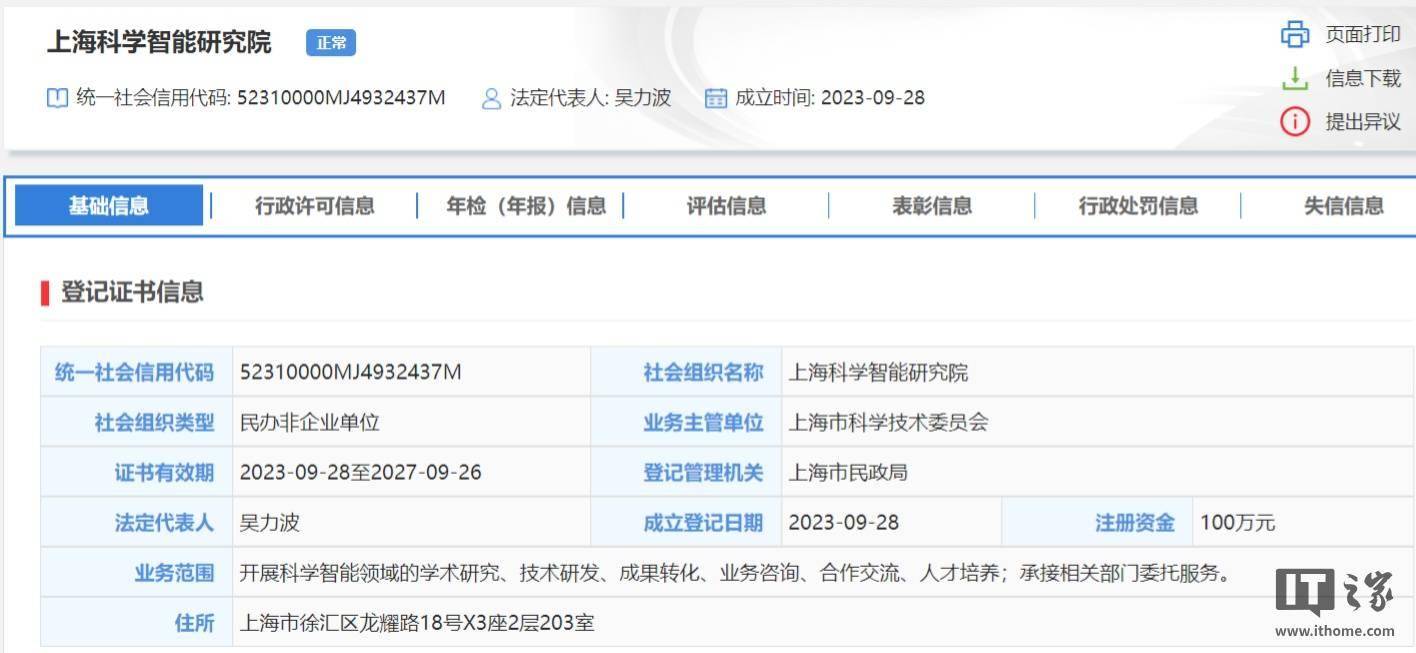Open the 表彰信息 tab
This screenshot has width=1416, height=653.
pyautogui.click(x=932, y=206)
